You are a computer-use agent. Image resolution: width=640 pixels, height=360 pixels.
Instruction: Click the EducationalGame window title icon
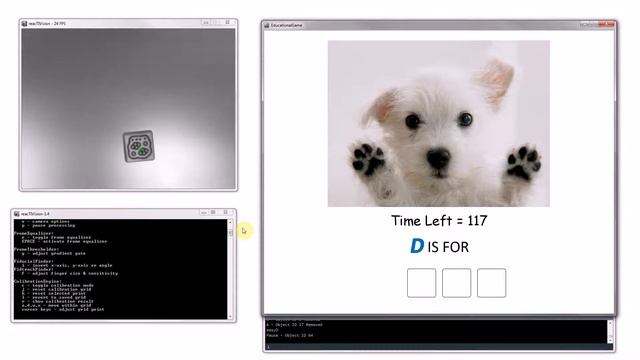[x=267, y=25]
